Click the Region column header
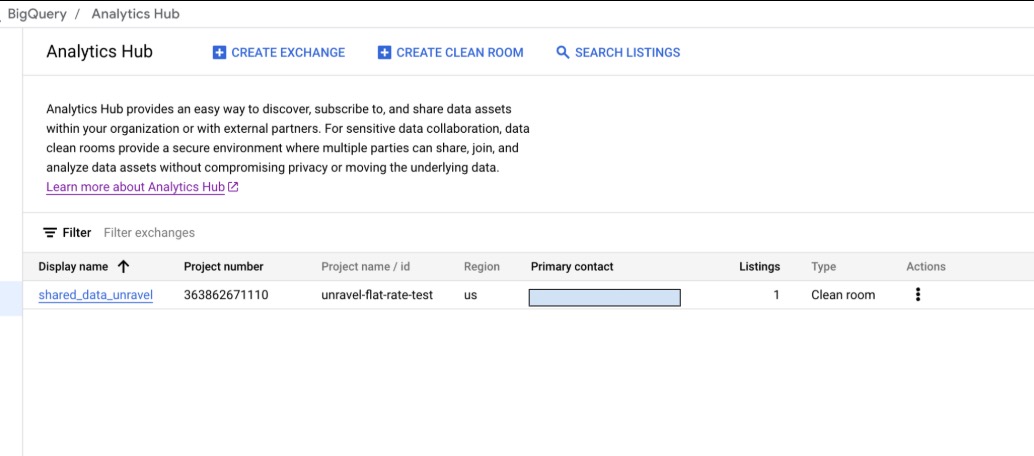Image resolution: width=1034 pixels, height=456 pixels. point(481,267)
